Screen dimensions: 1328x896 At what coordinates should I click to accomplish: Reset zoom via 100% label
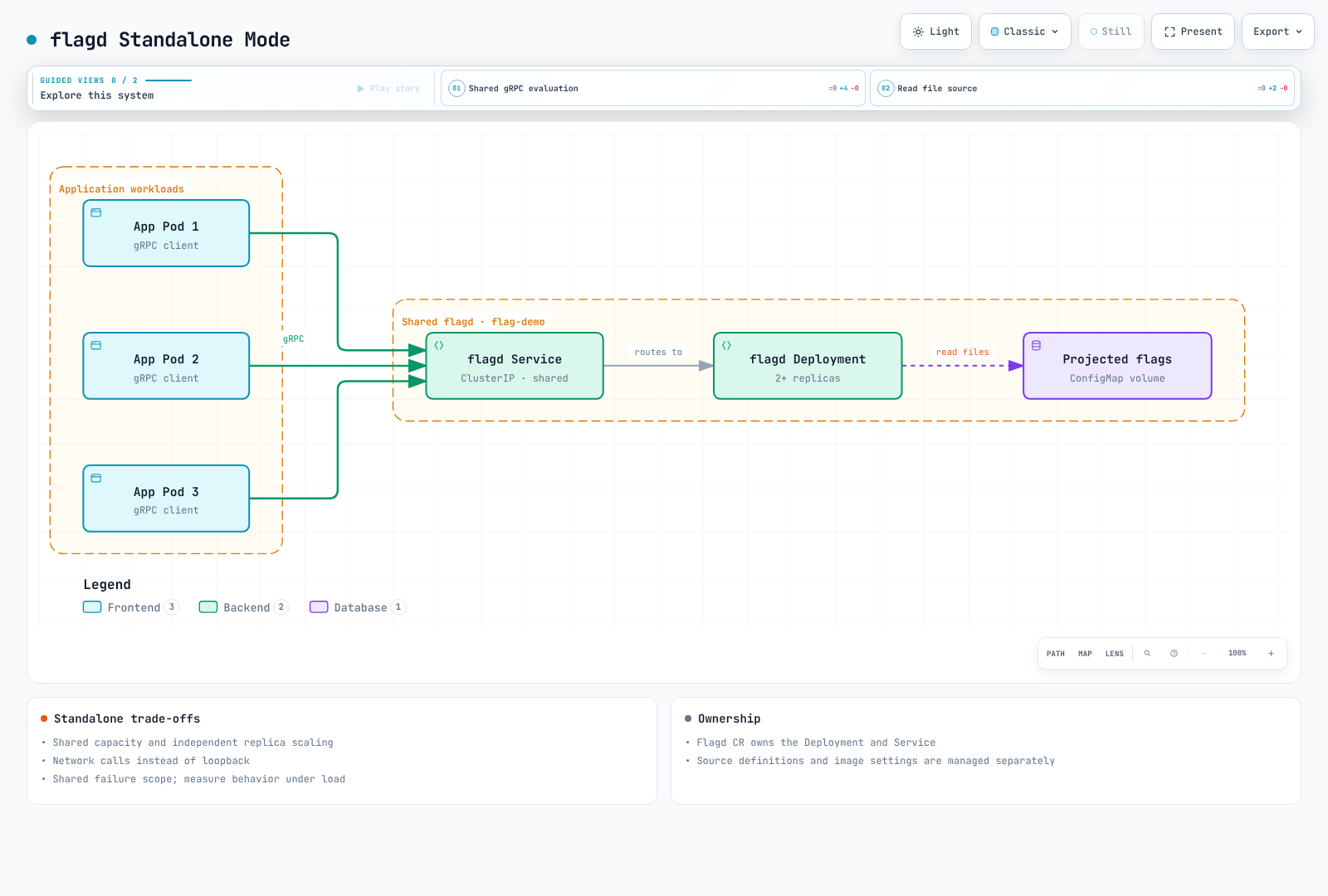coord(1238,654)
